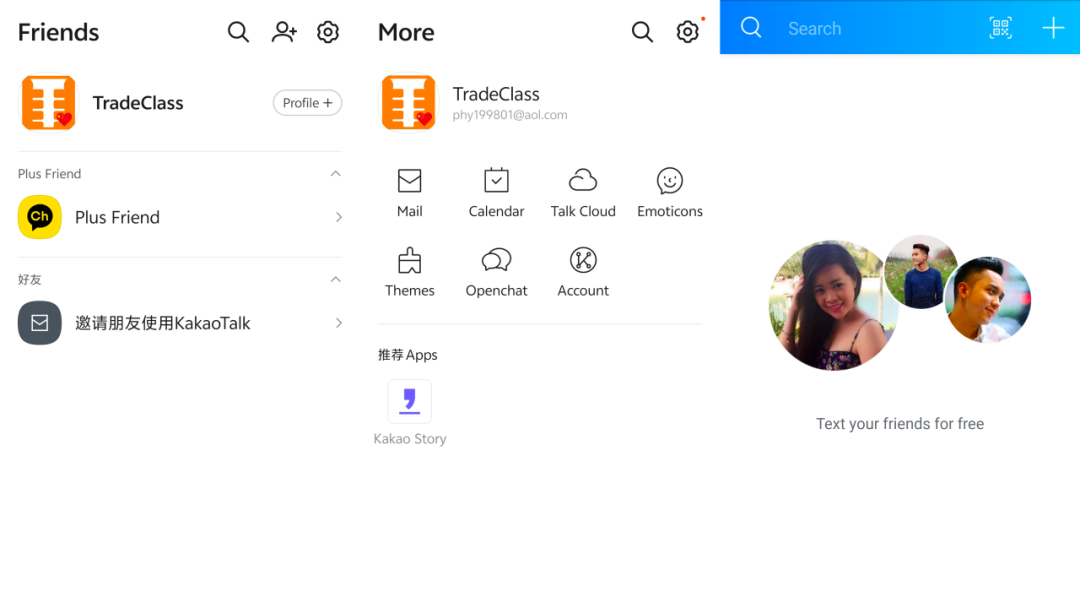Collapse the 好友 section

tap(336, 280)
